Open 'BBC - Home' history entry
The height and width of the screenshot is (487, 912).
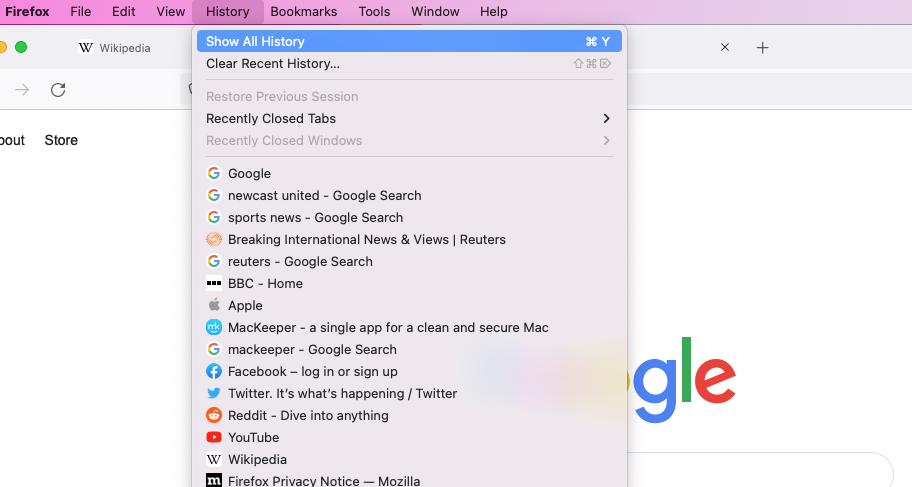point(409,284)
